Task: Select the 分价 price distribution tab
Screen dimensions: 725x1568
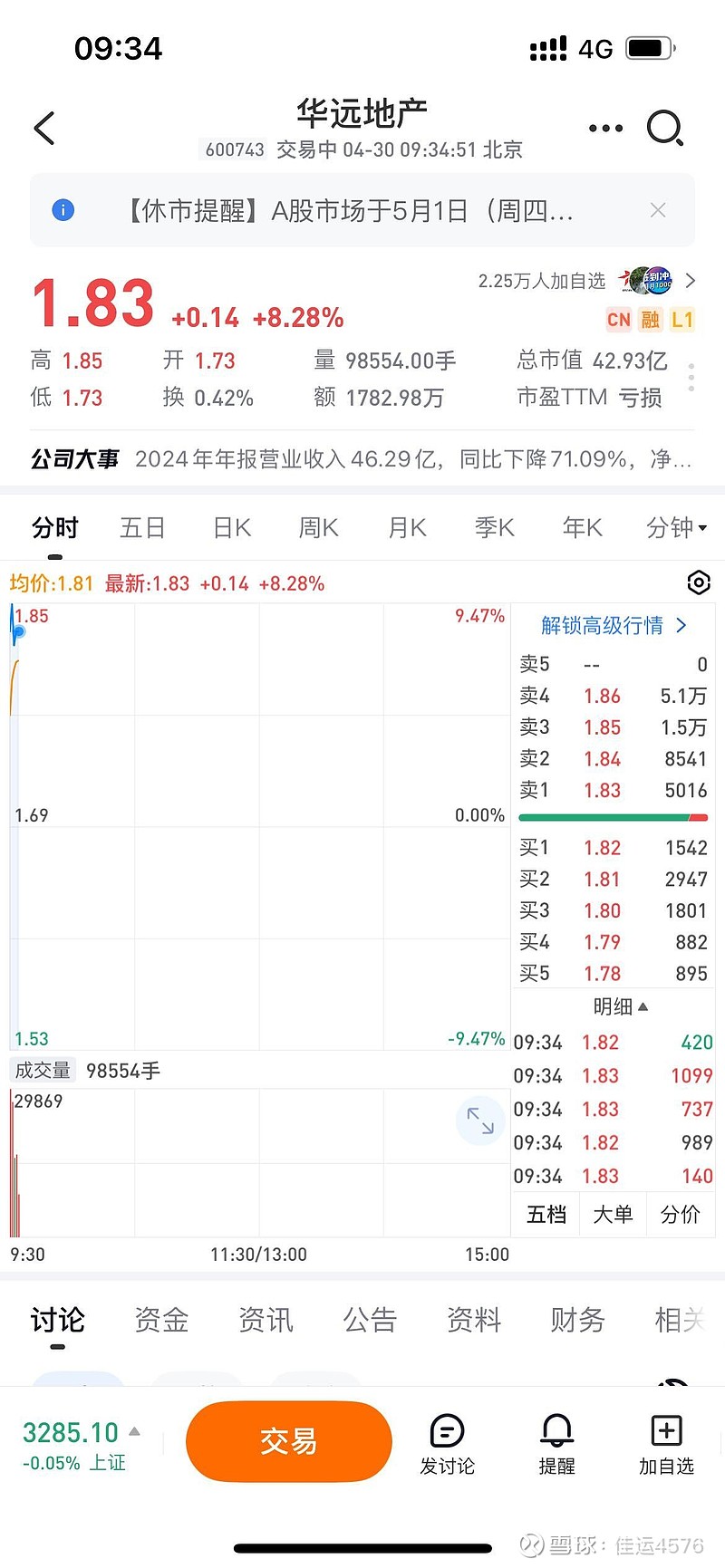Action: coord(681,1214)
